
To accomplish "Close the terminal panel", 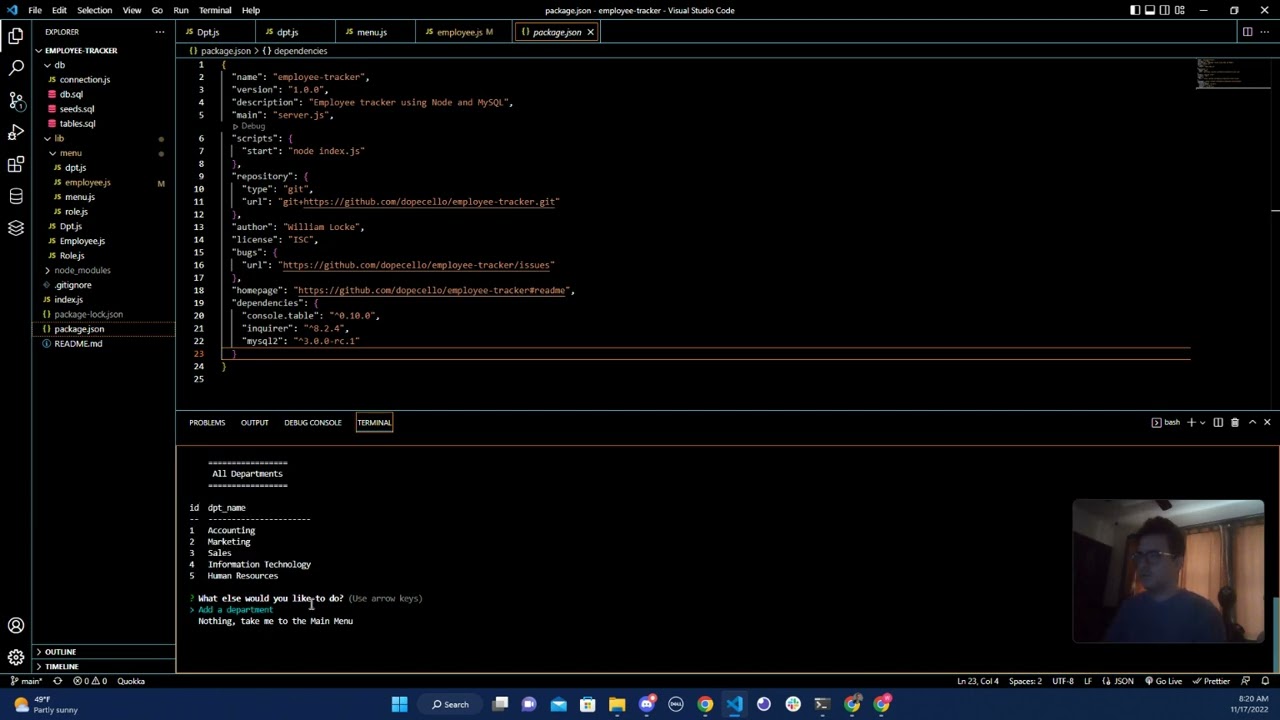I will coord(1267,422).
